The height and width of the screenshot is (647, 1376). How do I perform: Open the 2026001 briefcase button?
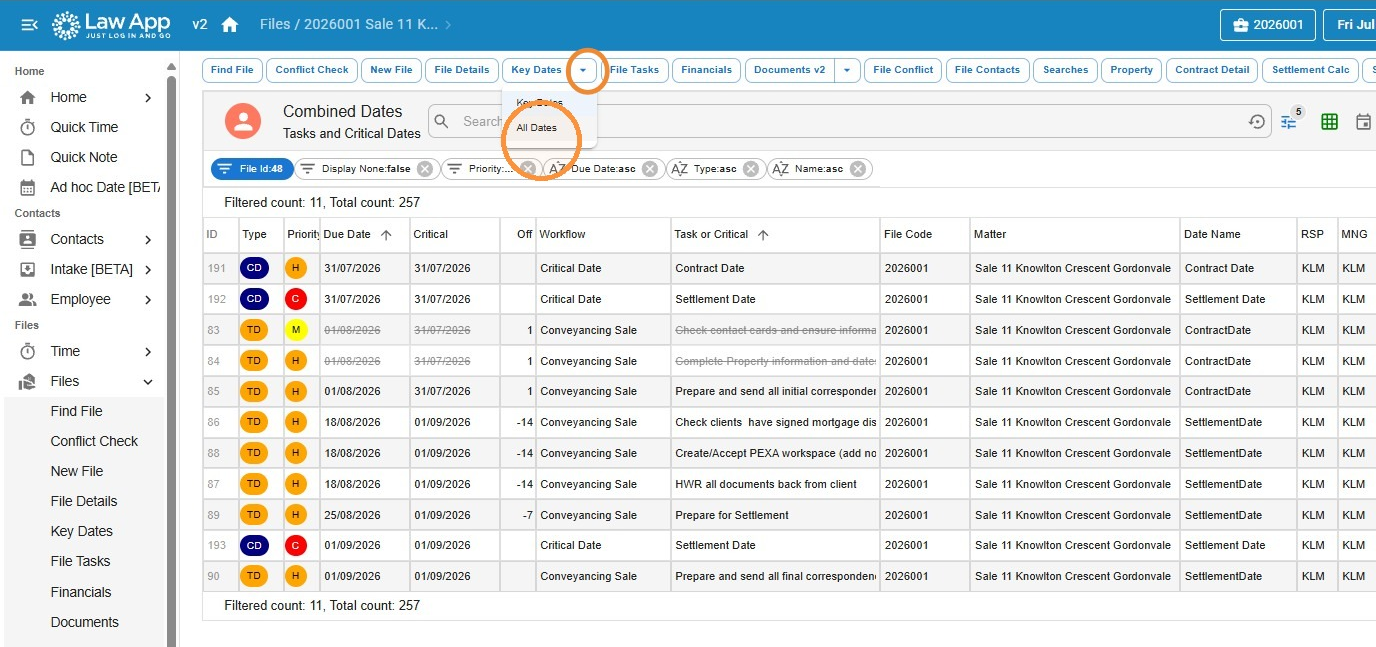1267,25
